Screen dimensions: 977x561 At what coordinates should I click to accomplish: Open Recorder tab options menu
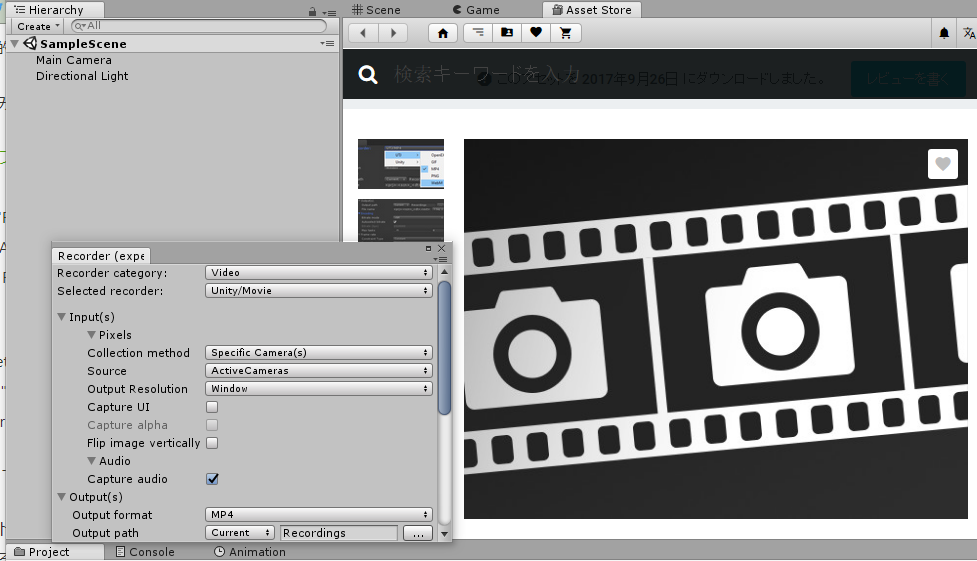coord(442,259)
